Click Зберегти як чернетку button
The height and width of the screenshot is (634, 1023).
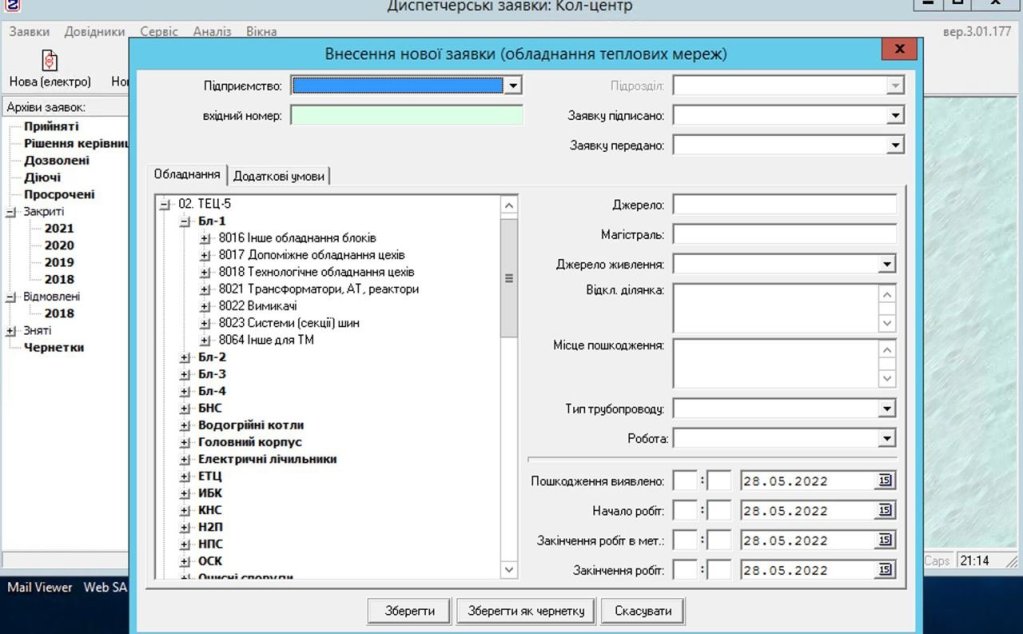[526, 610]
